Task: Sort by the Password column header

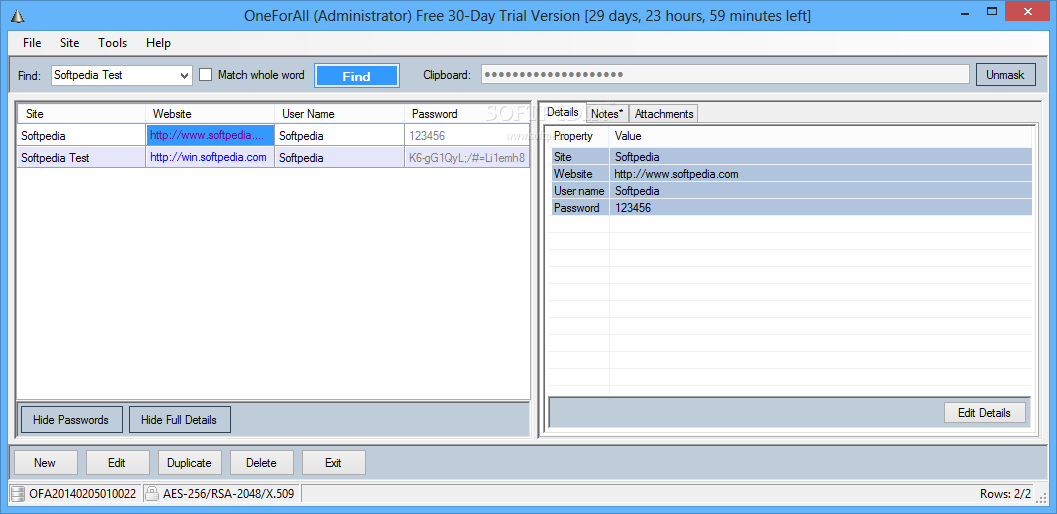Action: pyautogui.click(x=468, y=114)
